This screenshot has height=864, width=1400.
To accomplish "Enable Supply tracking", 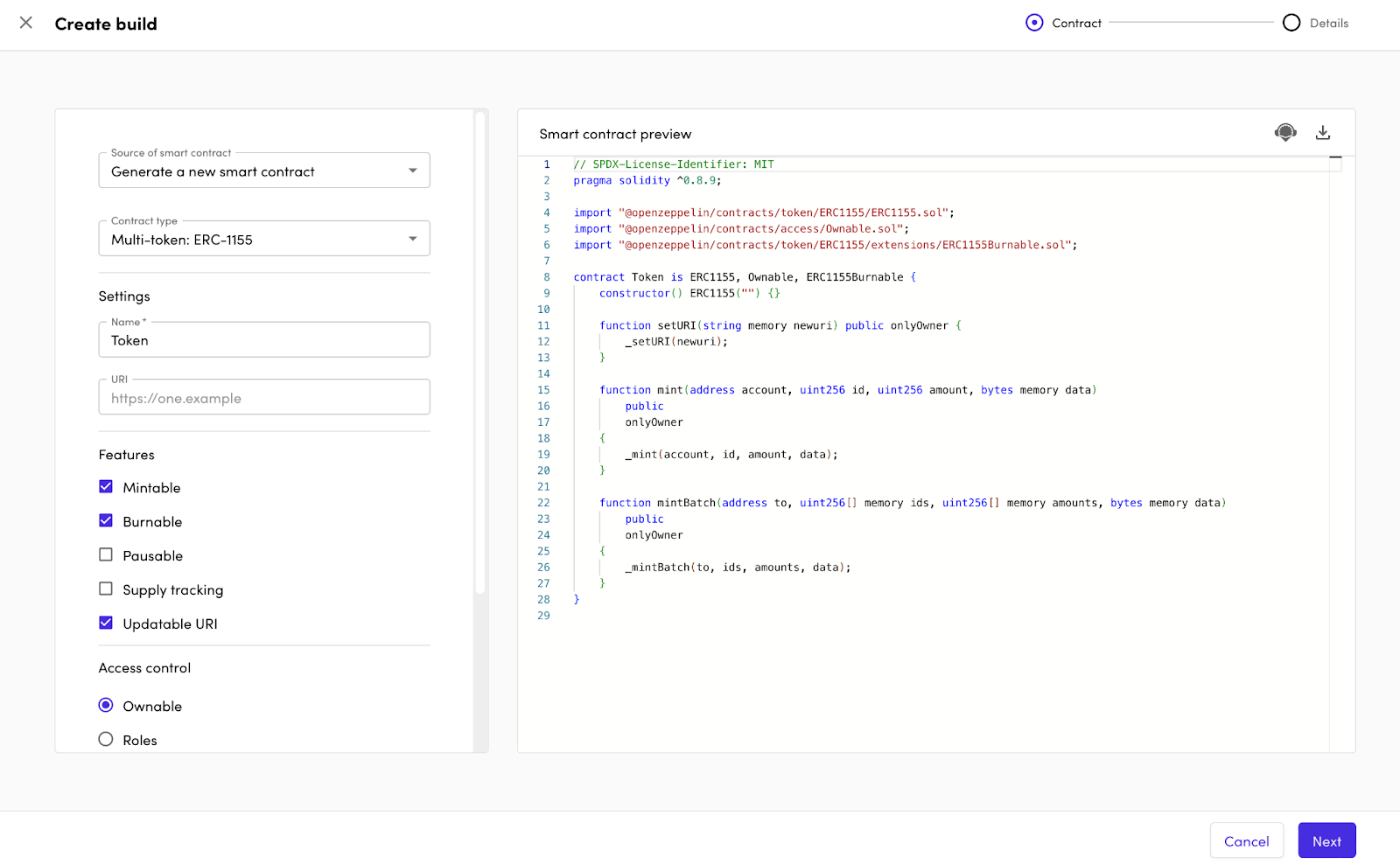I will point(105,589).
